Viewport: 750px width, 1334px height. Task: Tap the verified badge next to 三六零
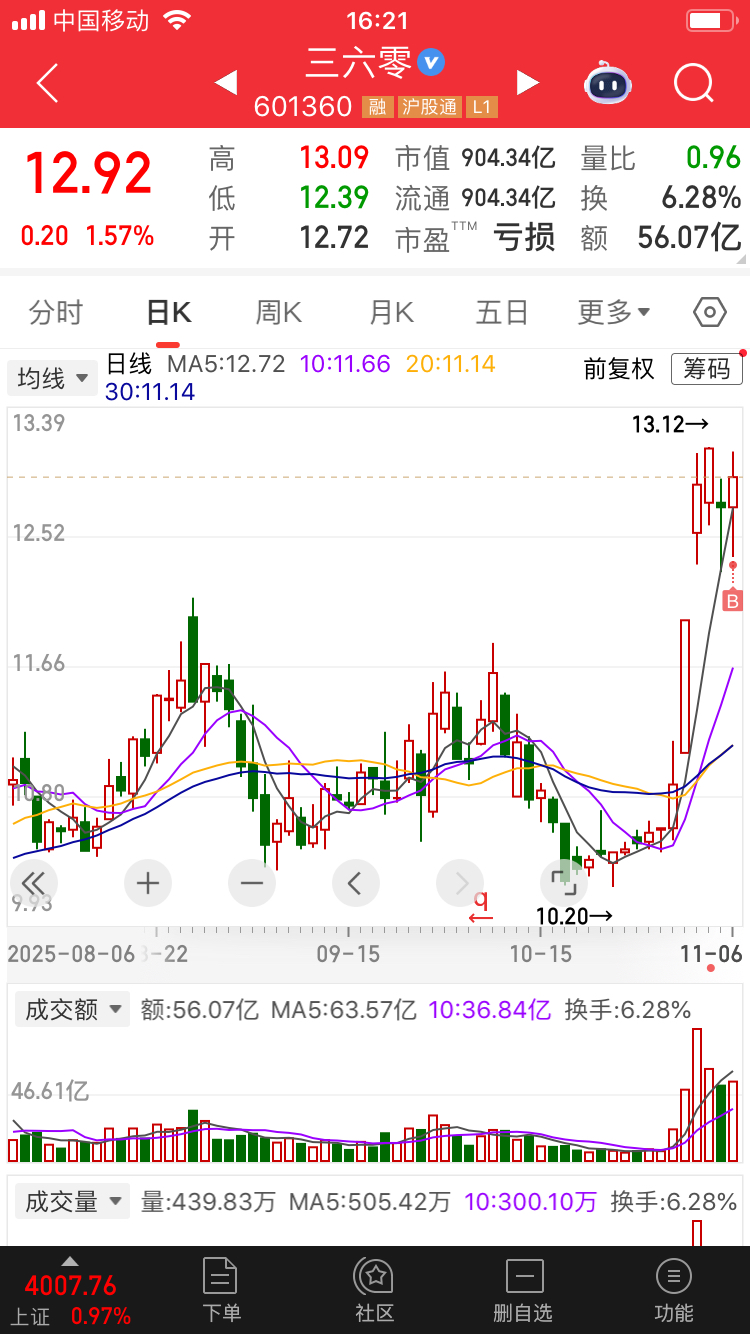tap(431, 62)
